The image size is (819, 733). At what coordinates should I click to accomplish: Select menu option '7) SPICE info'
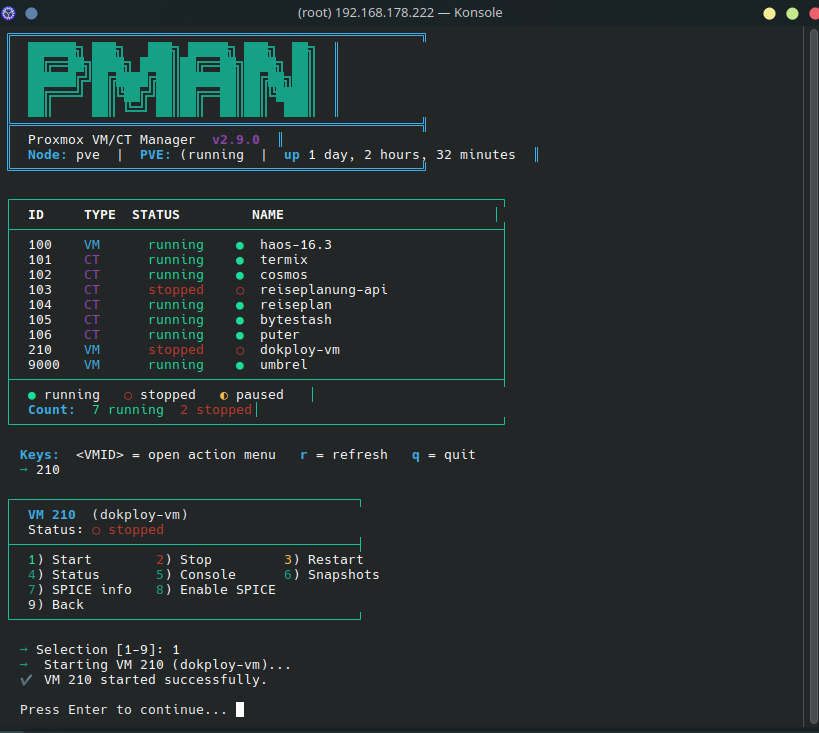[x=80, y=590]
